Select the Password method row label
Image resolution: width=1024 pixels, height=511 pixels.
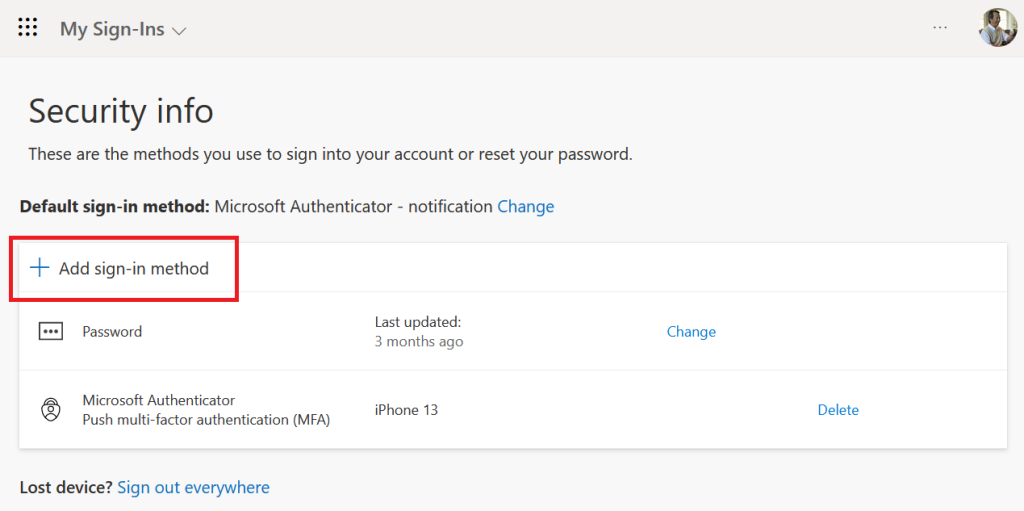[x=112, y=332]
